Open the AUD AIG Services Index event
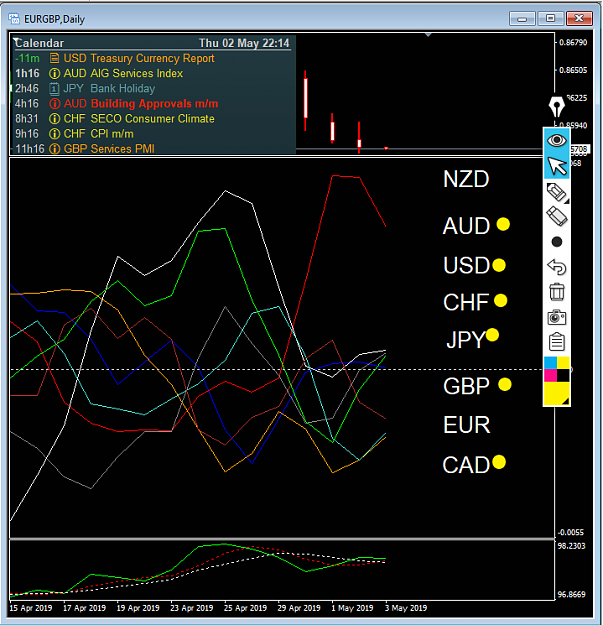The width and height of the screenshot is (603, 625). point(123,73)
